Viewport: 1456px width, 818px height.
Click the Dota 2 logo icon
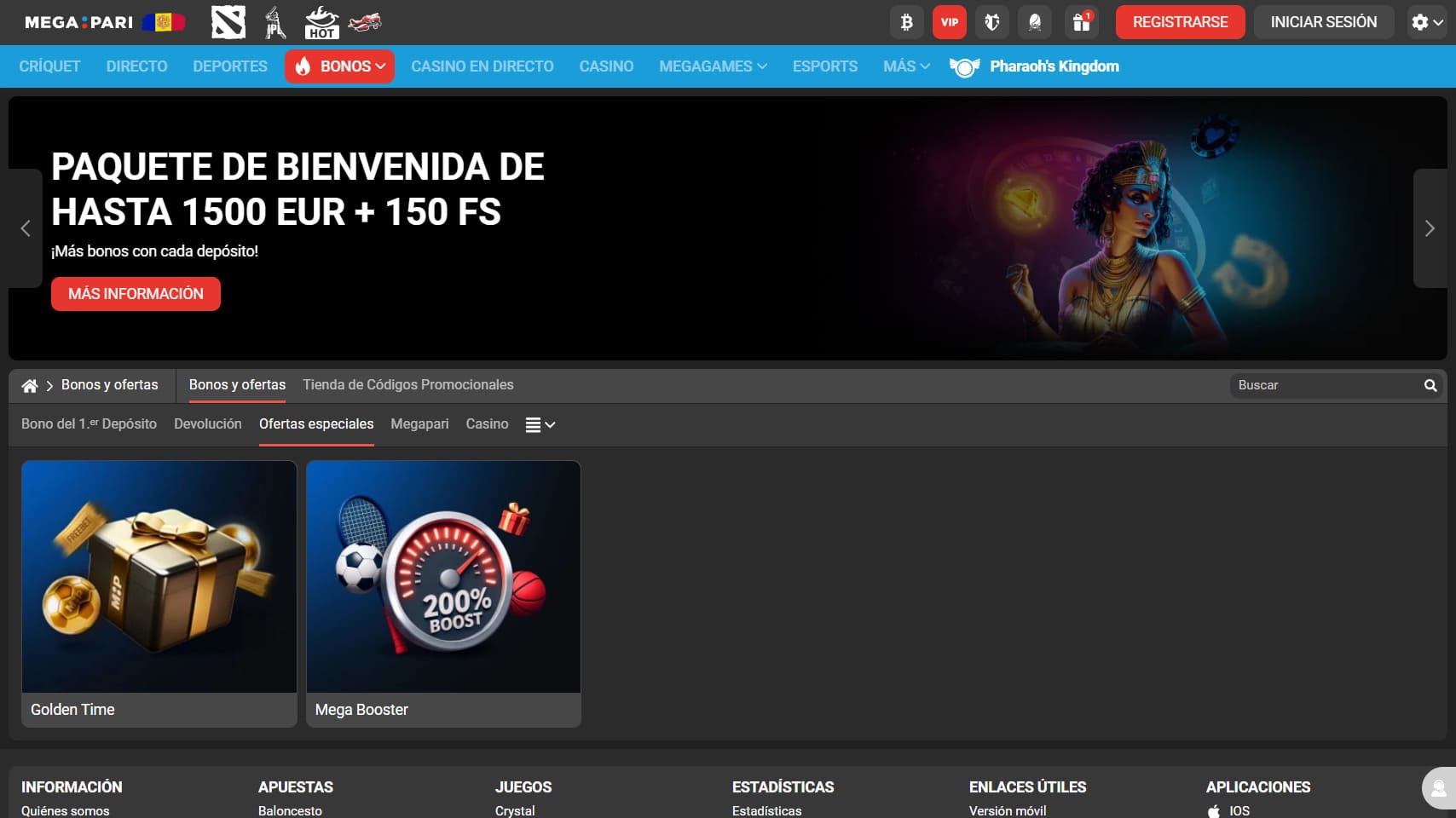point(228,23)
